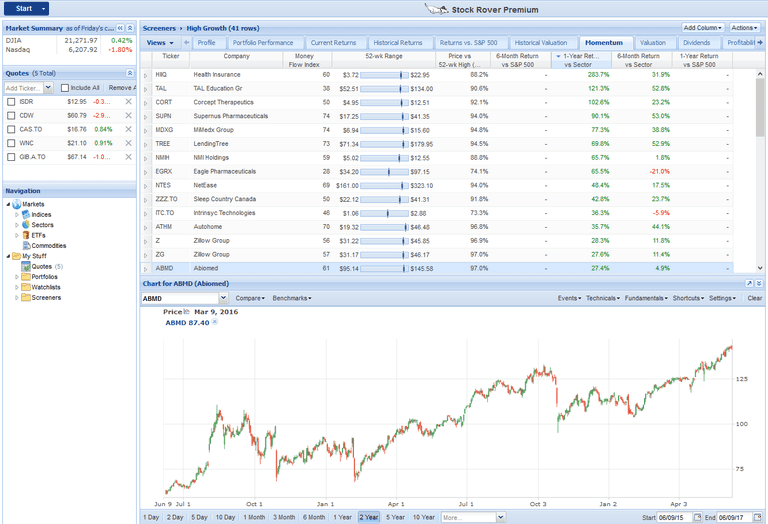Toggle the Include All checkbox
The image size is (768, 524).
tap(65, 88)
